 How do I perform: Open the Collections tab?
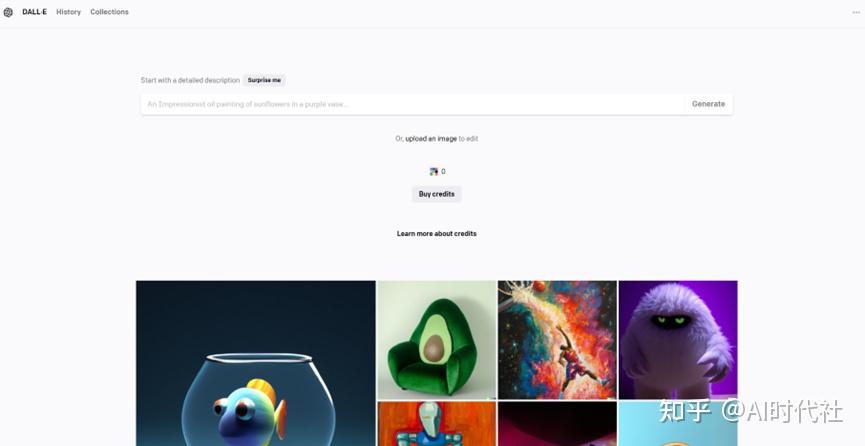click(109, 12)
